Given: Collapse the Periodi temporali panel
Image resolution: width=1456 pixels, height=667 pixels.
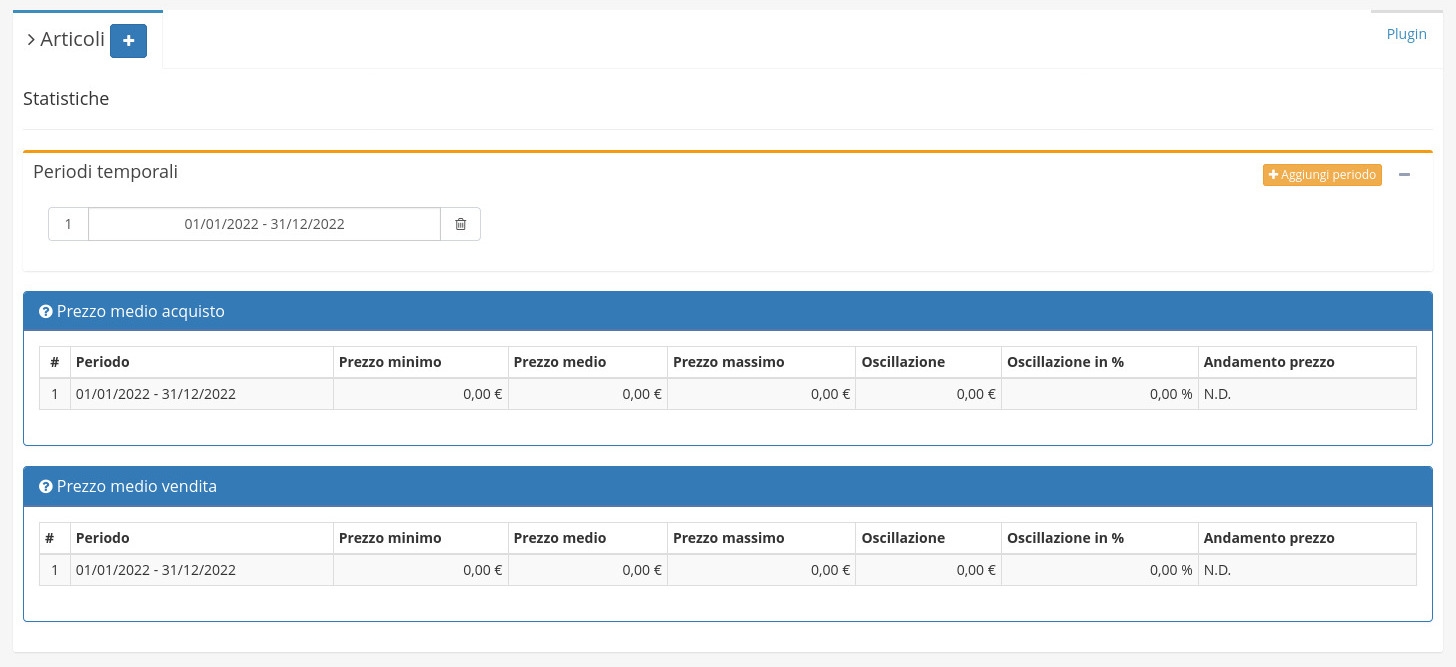Looking at the screenshot, I should (x=1404, y=175).
